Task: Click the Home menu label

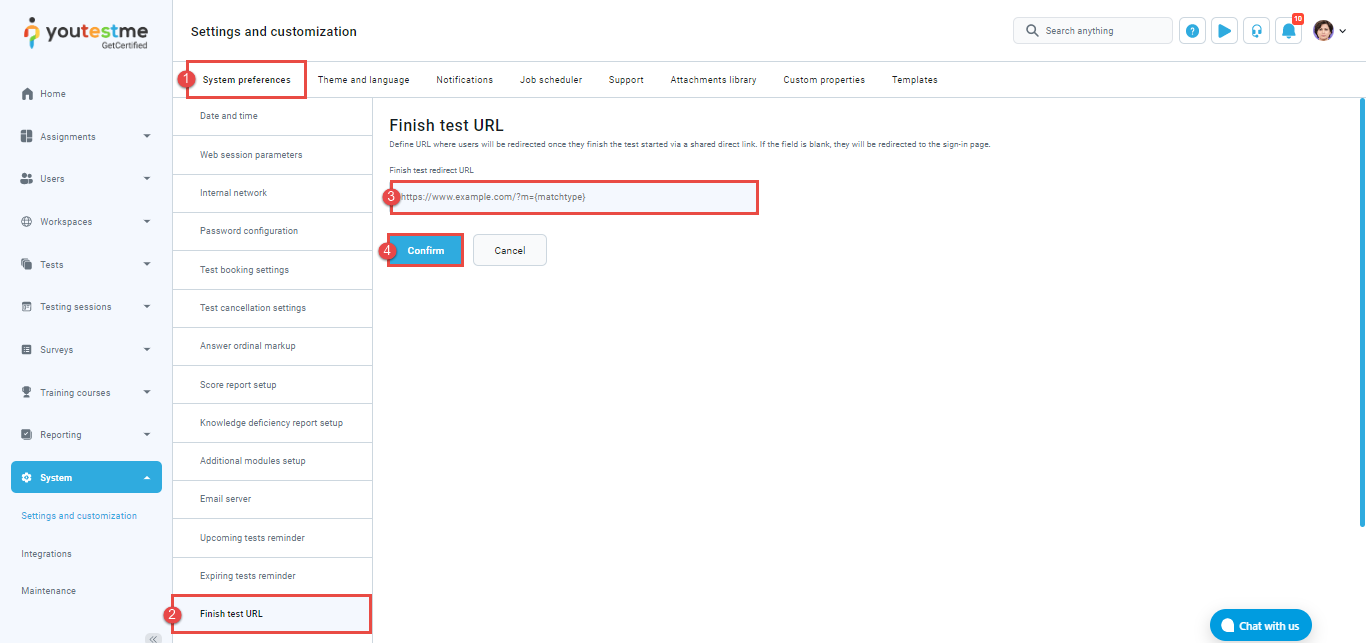Action: pos(53,94)
